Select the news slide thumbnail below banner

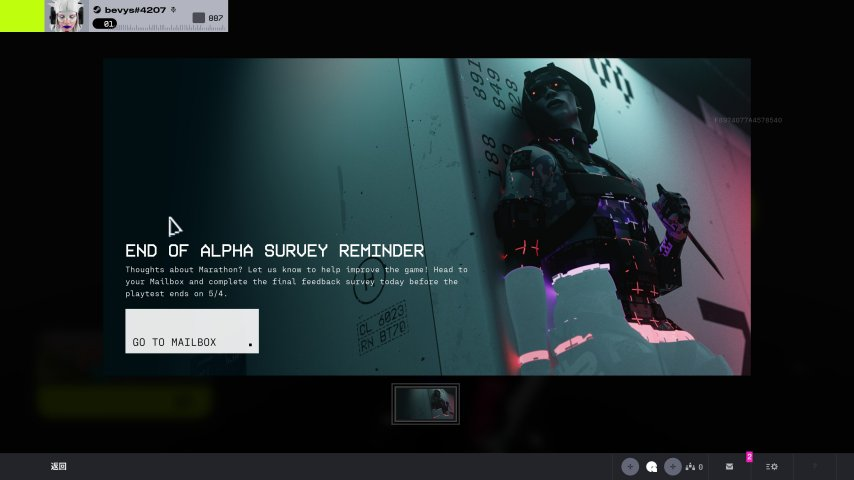(425, 404)
